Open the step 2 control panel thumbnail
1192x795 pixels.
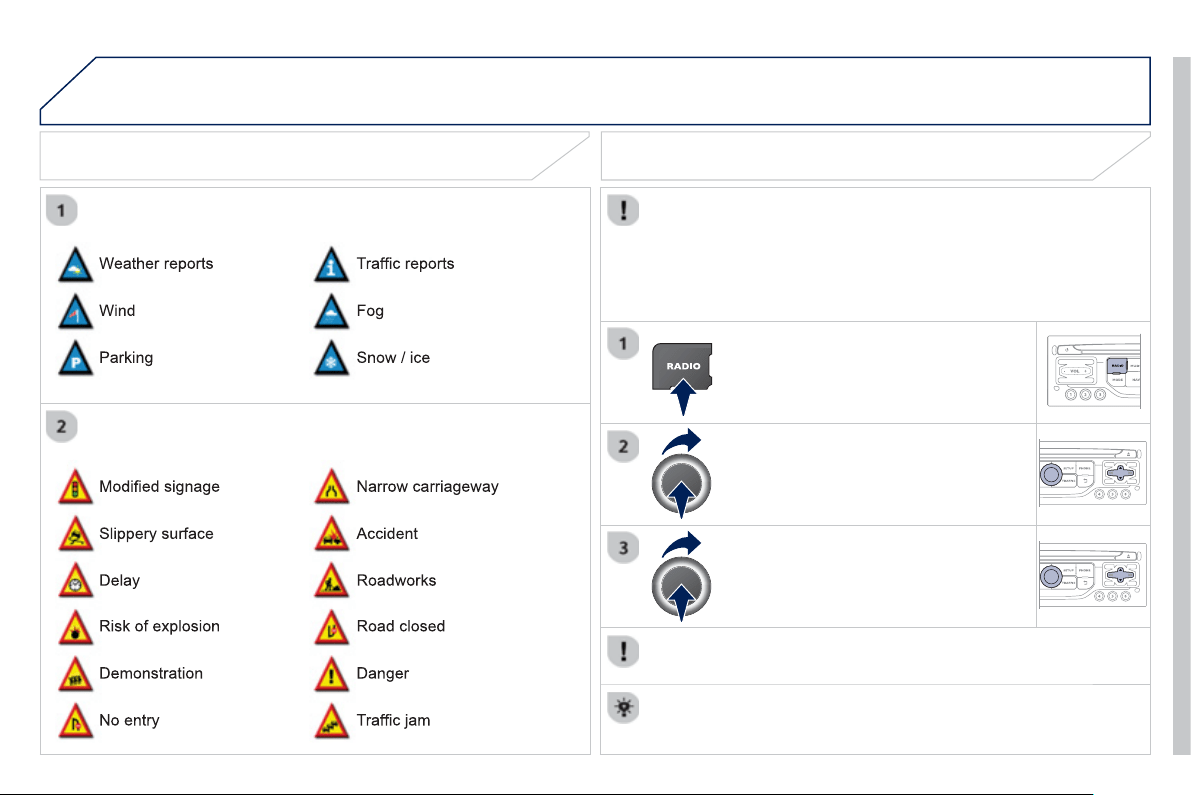pos(1093,474)
